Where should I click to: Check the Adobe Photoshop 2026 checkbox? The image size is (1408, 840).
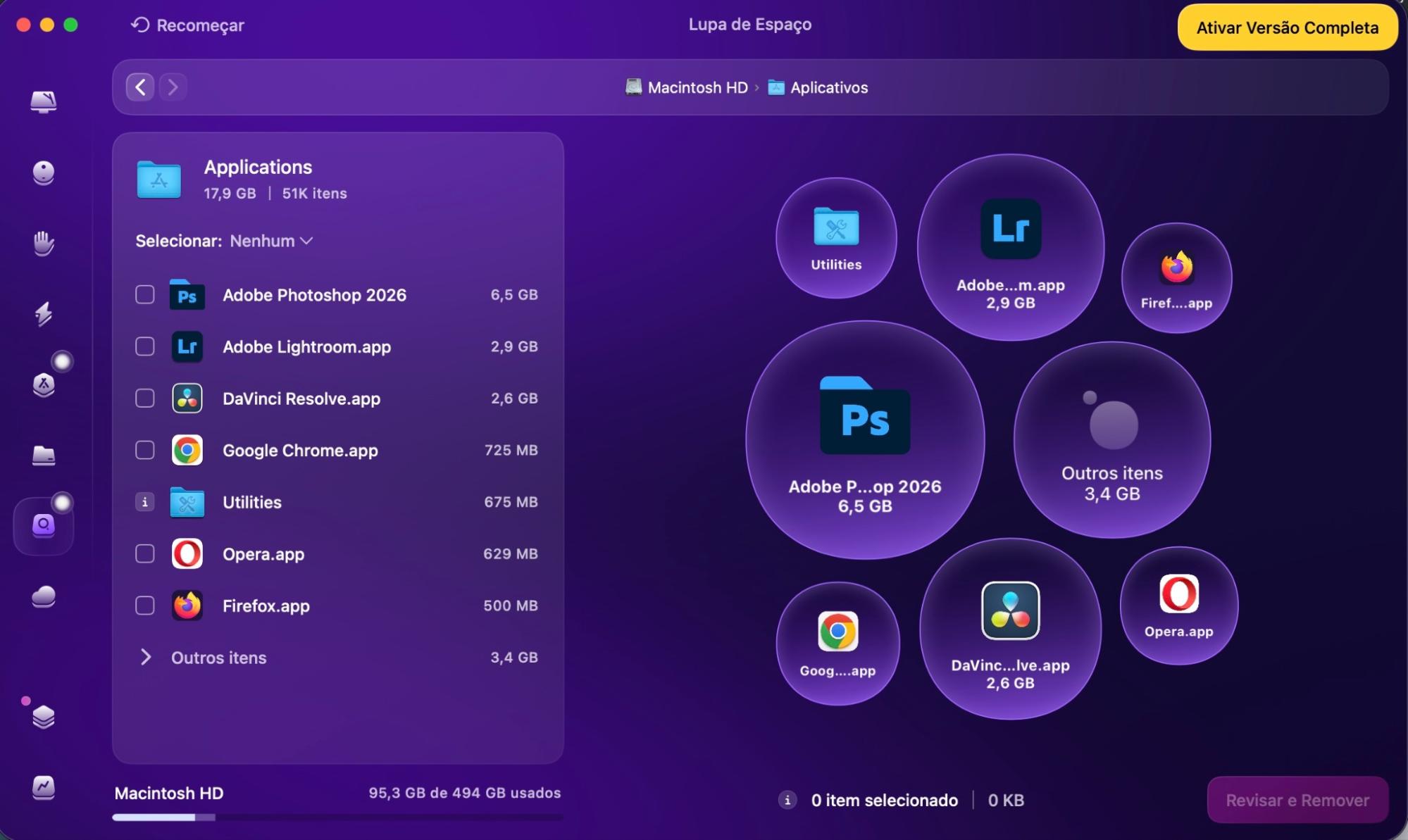[x=144, y=294]
